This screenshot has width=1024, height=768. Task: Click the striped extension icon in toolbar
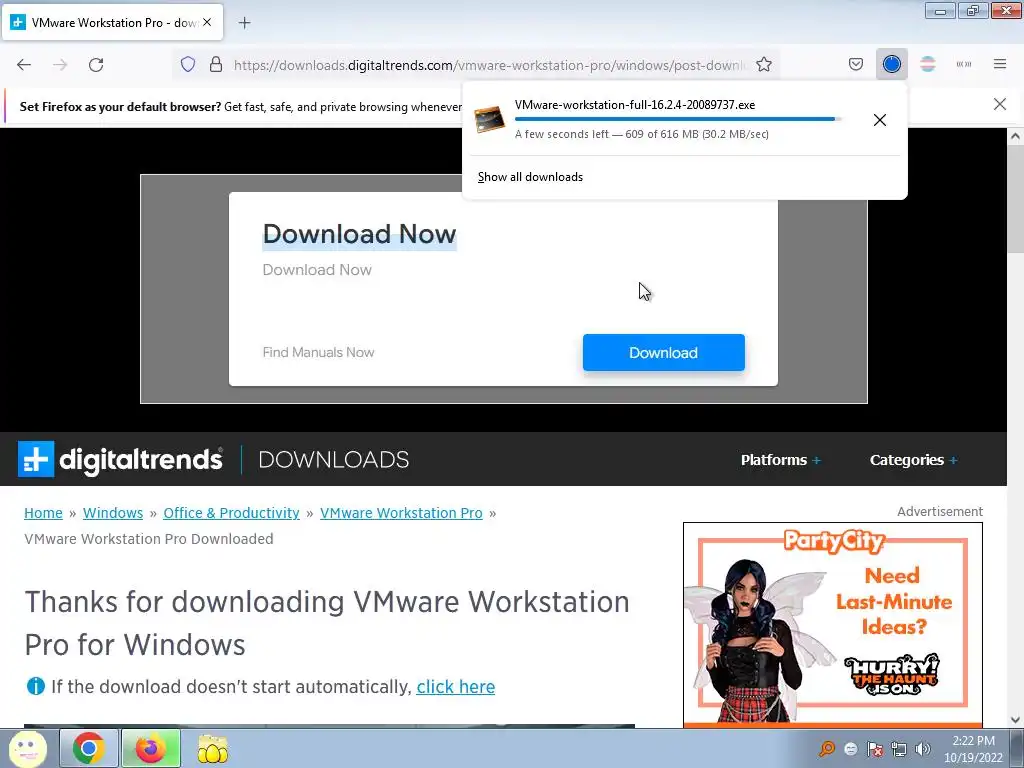coord(927,64)
